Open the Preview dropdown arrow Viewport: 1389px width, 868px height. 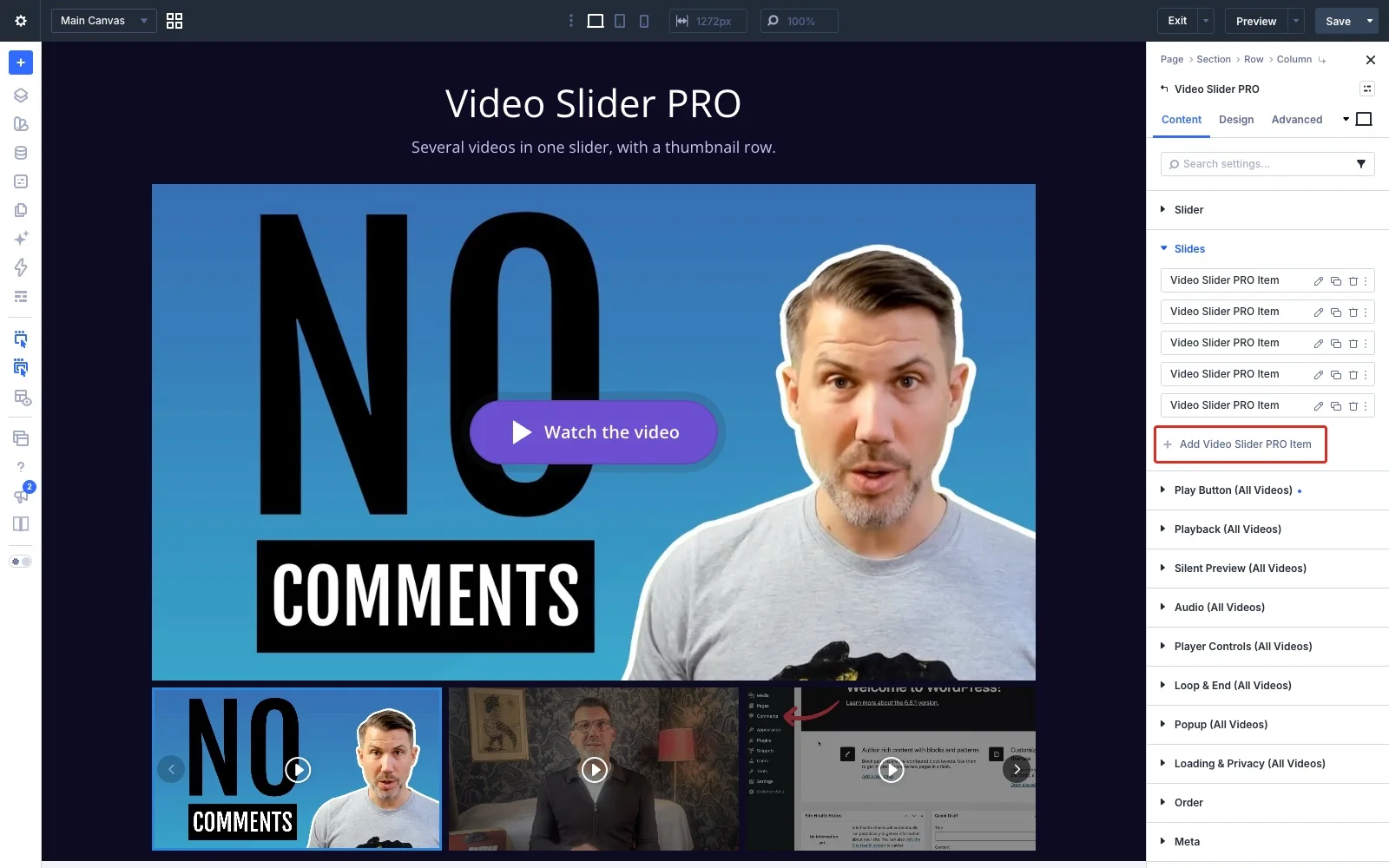(x=1296, y=21)
